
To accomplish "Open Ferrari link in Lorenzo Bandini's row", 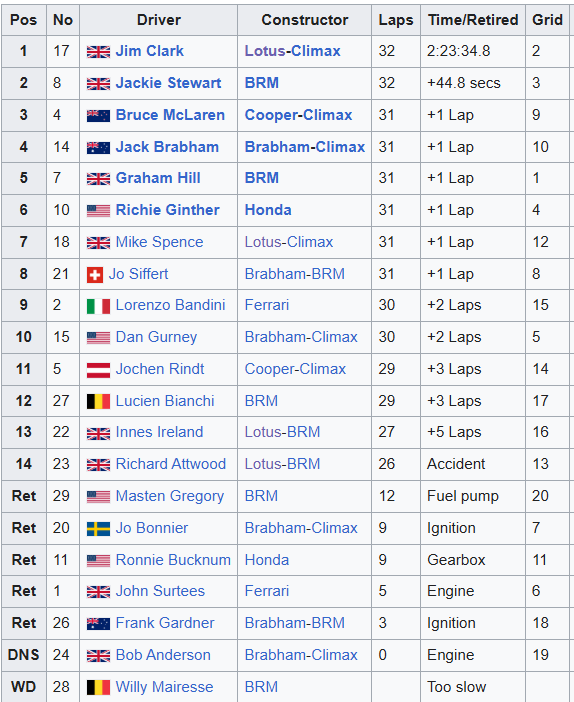I will coord(266,305).
